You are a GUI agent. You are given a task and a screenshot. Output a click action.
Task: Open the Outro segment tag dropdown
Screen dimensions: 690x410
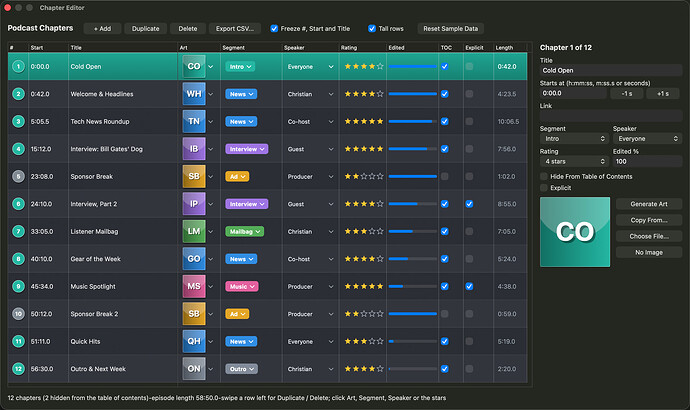[x=242, y=369]
